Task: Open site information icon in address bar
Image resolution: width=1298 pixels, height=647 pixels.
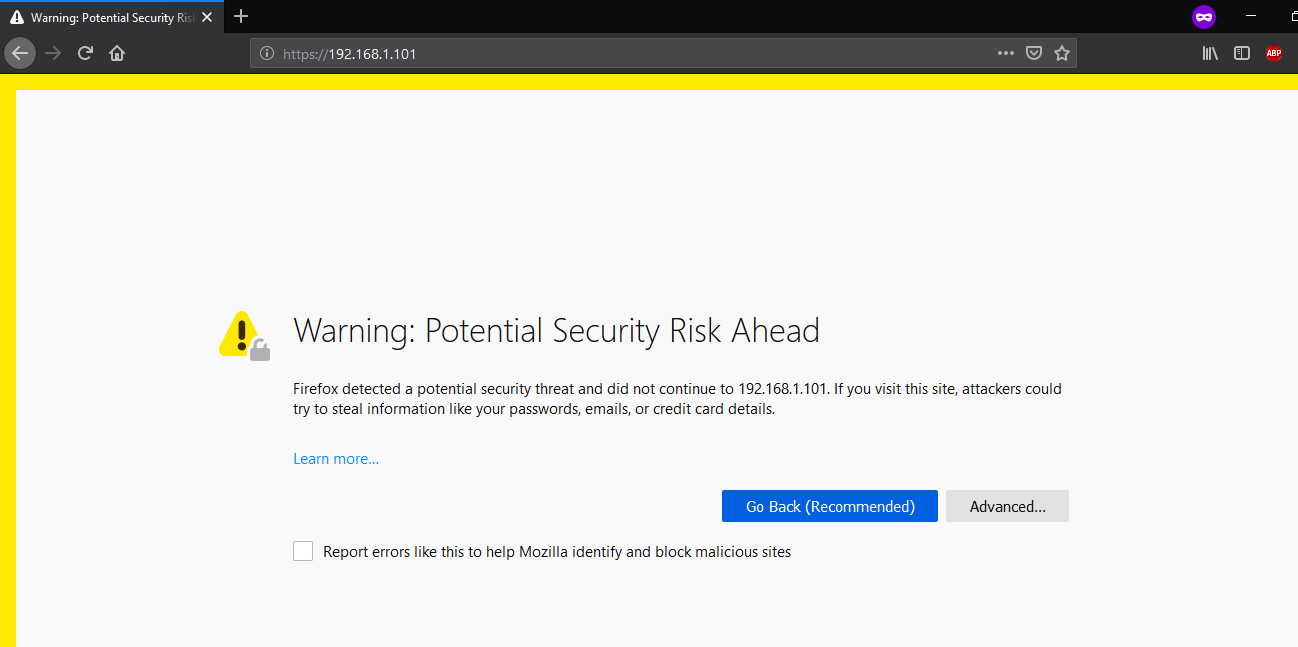Action: [267, 54]
